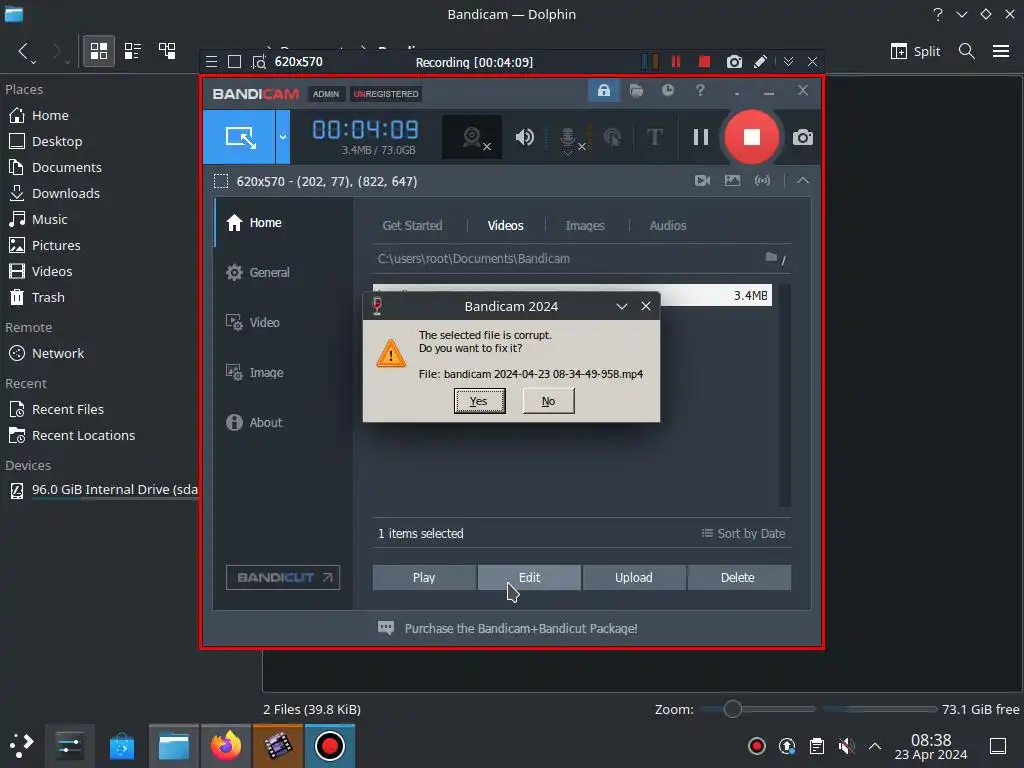
Task: Browse folder icon next to output path
Action: 771,258
